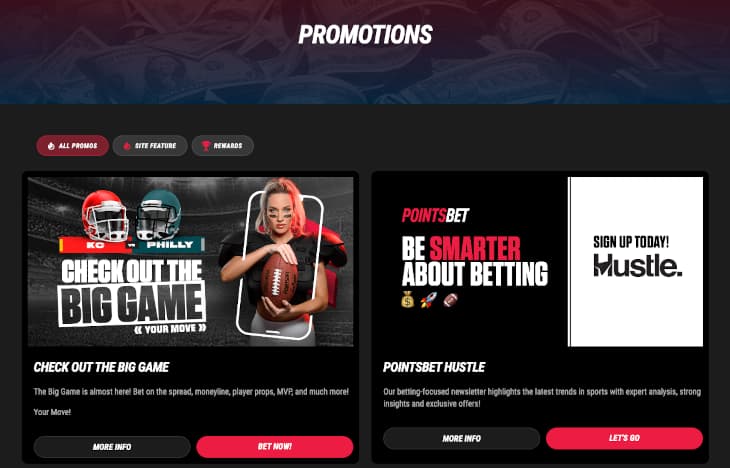Open the Check Out The Big Game banner
730x468 pixels.
(x=190, y=262)
